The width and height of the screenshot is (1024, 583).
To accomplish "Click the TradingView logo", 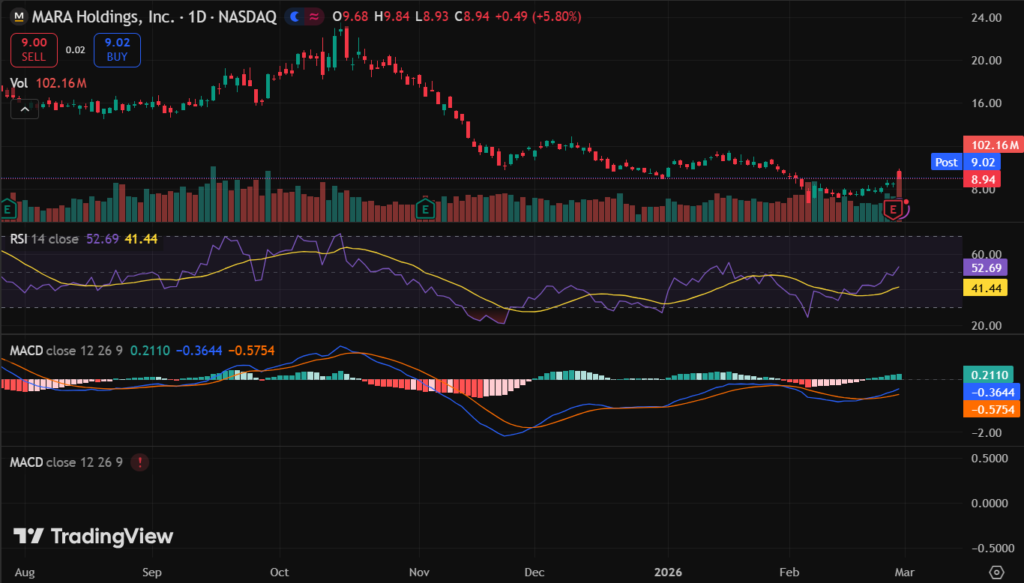I will 94,536.
